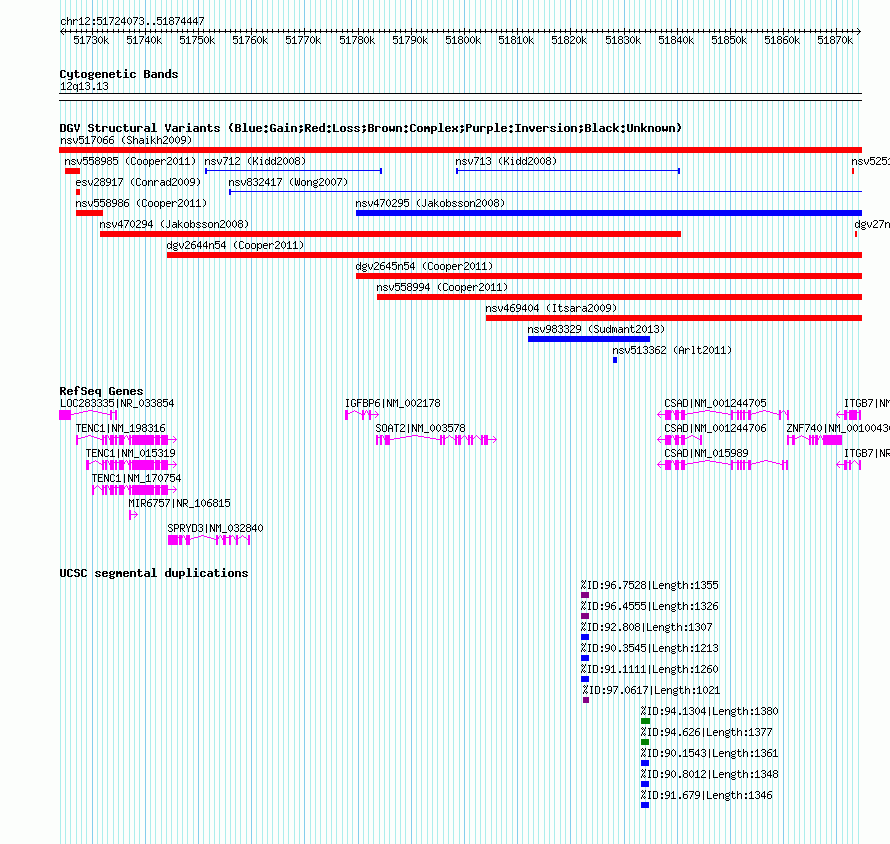Click CSAD|NM_015989 transcript label
Screen dimensions: 890x844
point(706,453)
